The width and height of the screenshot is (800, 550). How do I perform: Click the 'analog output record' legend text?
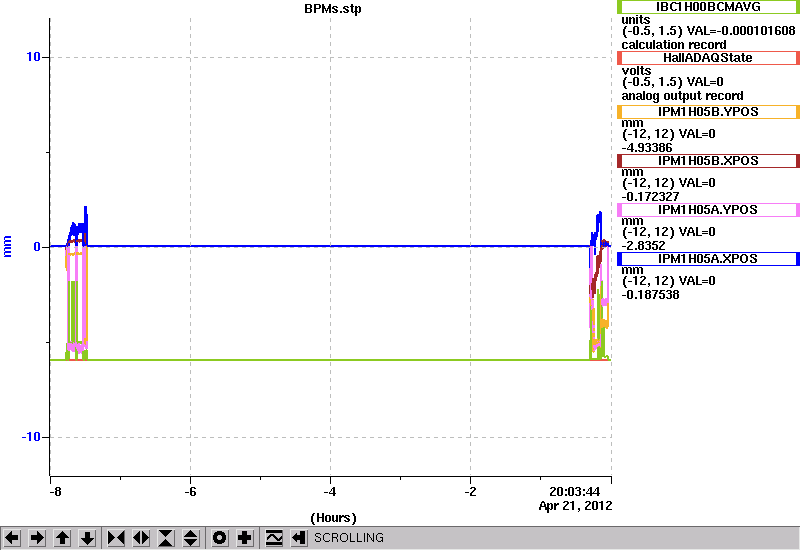pos(682,96)
